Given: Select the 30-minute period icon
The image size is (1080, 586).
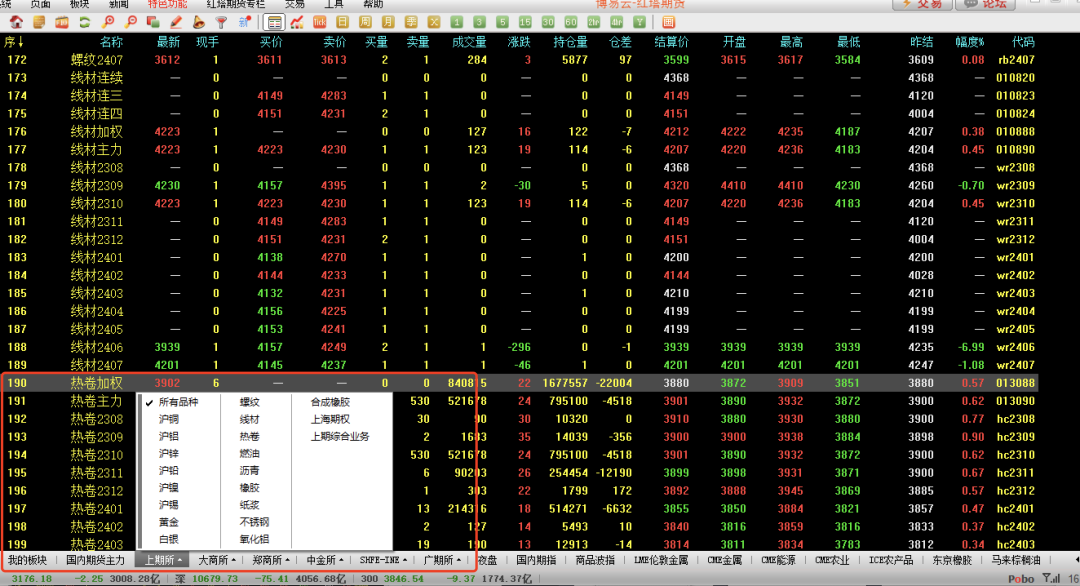Looking at the screenshot, I should point(548,22).
